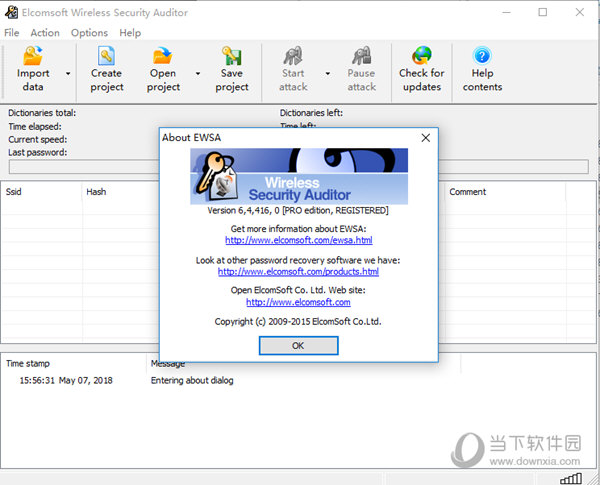Click the Pause attack icon
This screenshot has width=600, height=485.
point(362,56)
